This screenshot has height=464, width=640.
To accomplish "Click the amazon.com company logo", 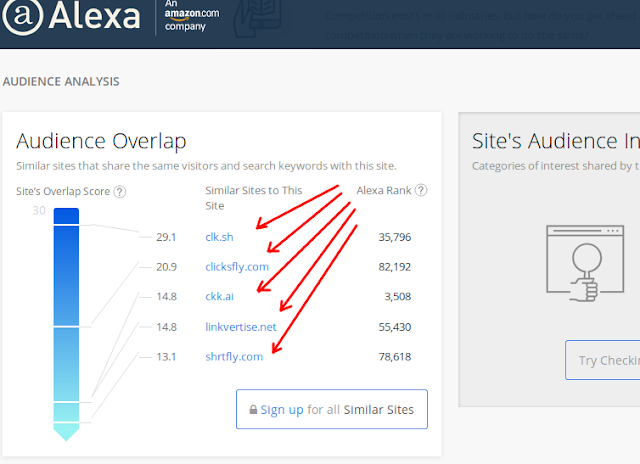I will pyautogui.click(x=191, y=16).
